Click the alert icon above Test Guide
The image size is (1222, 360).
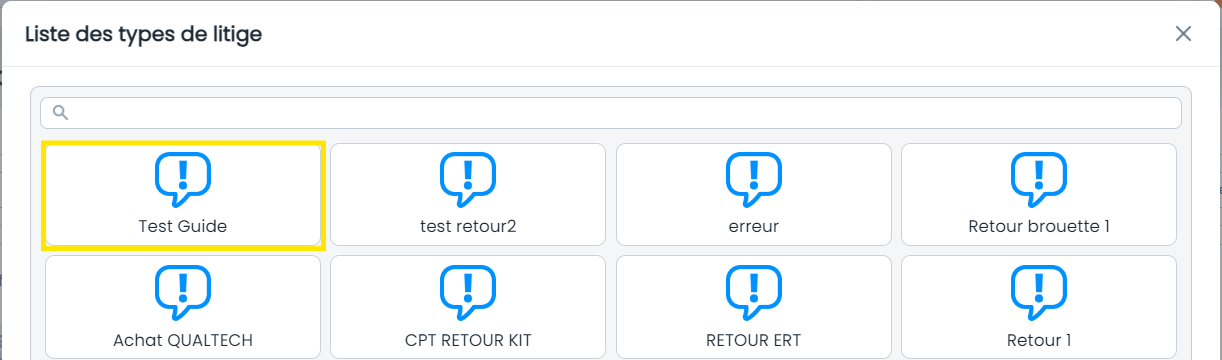coord(183,180)
